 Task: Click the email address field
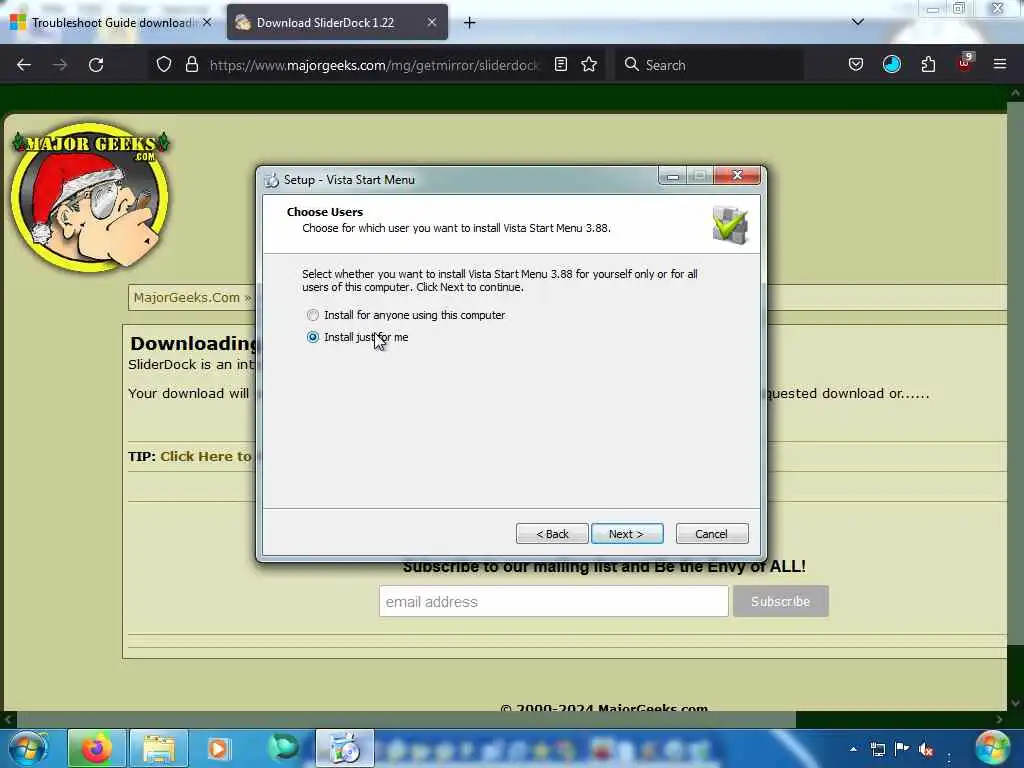coord(554,601)
